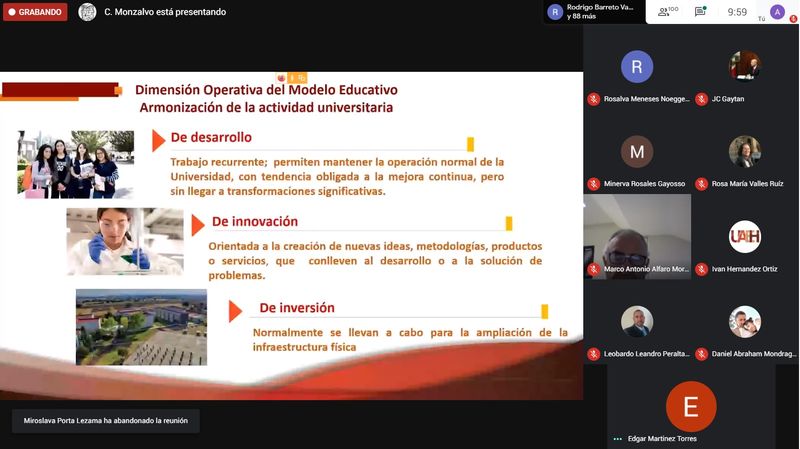Viewport: 800px width, 449px height.
Task: Click the C. Monzalvo presenter avatar
Action: [x=87, y=12]
